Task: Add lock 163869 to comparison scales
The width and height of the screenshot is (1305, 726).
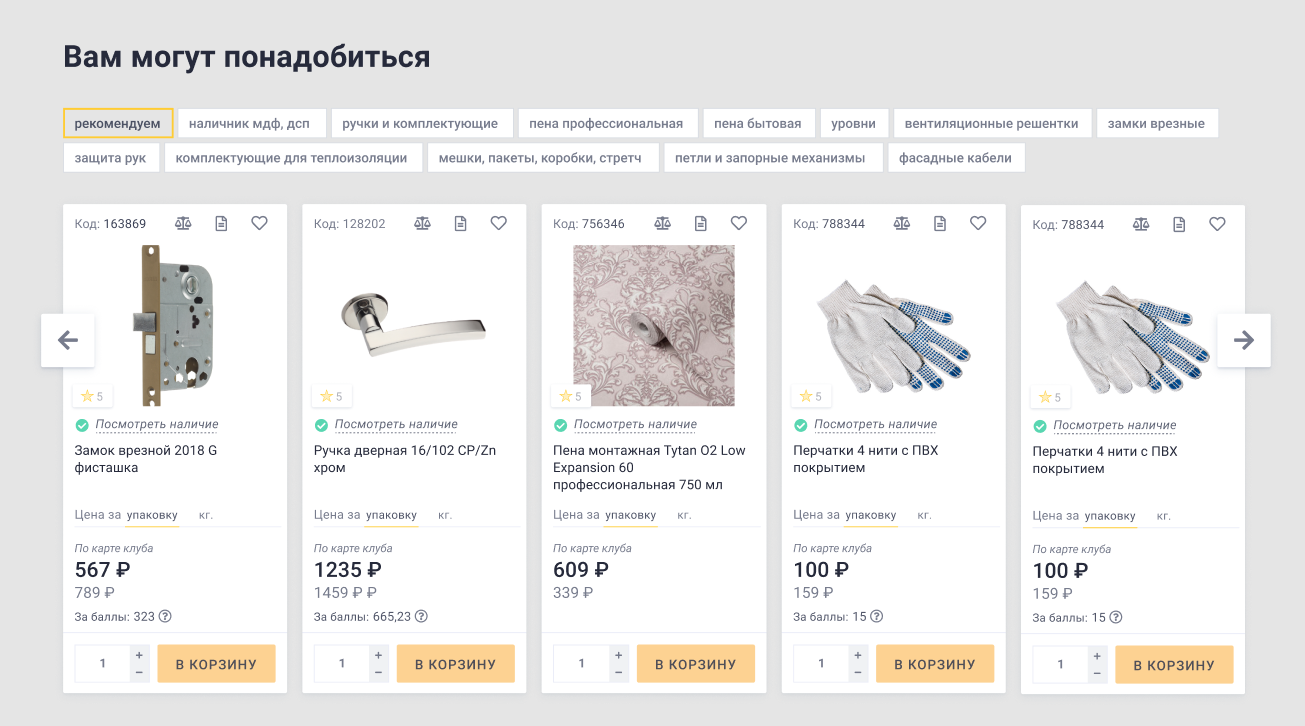Action: [x=183, y=223]
